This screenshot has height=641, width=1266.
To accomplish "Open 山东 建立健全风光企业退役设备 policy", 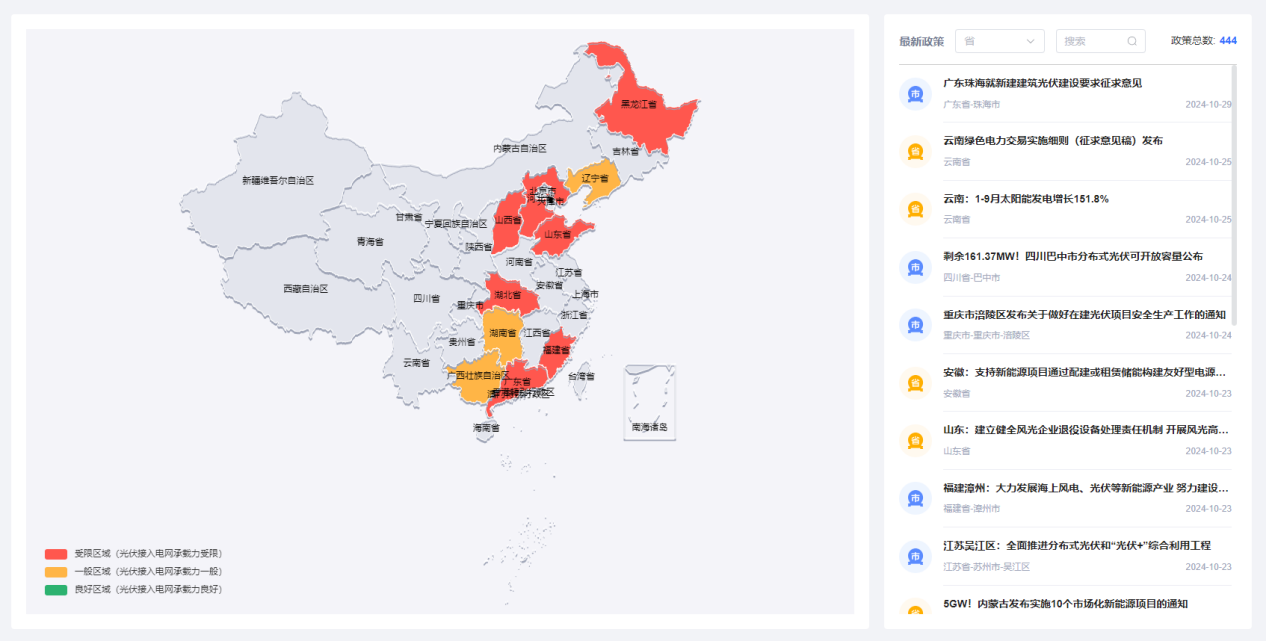I will coord(1086,430).
